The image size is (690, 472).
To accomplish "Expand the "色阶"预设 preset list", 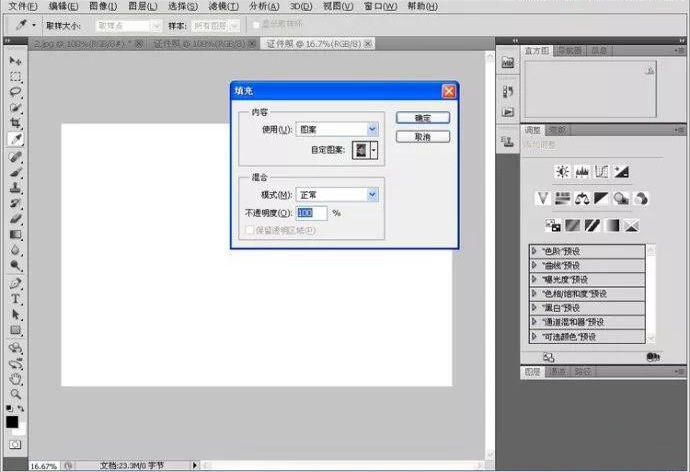I will point(535,252).
